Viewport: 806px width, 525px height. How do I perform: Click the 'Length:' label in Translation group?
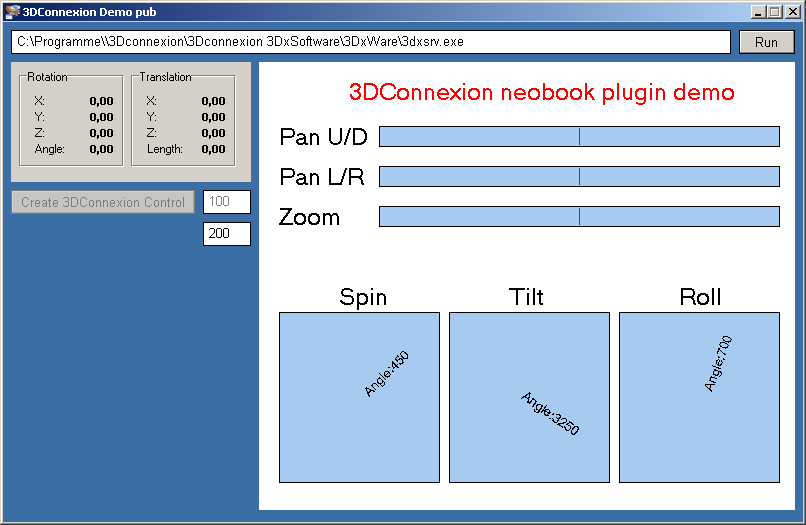click(165, 149)
